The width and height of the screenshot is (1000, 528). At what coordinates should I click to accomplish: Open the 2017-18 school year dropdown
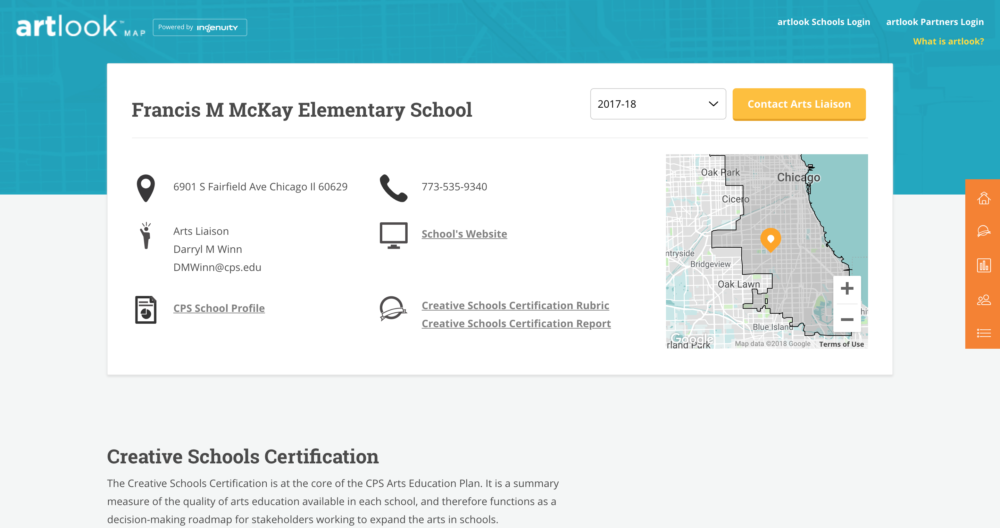658,104
